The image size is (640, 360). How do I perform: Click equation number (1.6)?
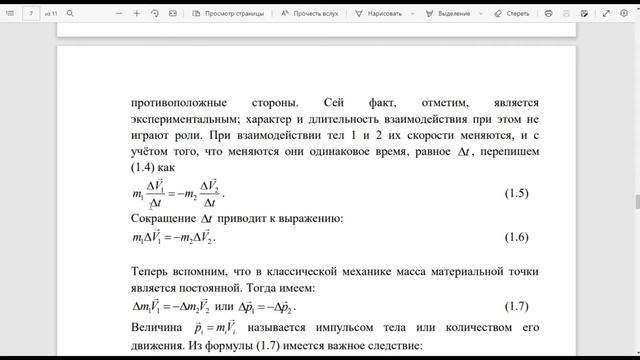pos(516,237)
